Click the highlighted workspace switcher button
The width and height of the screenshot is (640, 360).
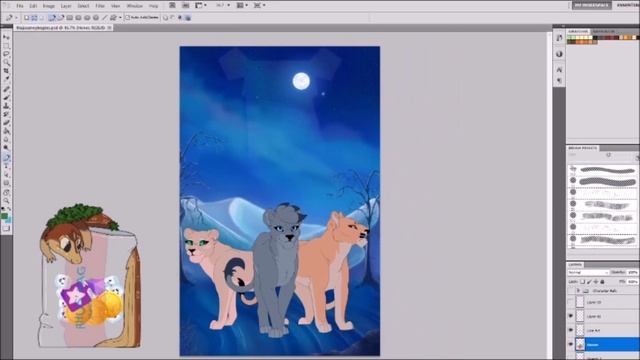pos(591,5)
